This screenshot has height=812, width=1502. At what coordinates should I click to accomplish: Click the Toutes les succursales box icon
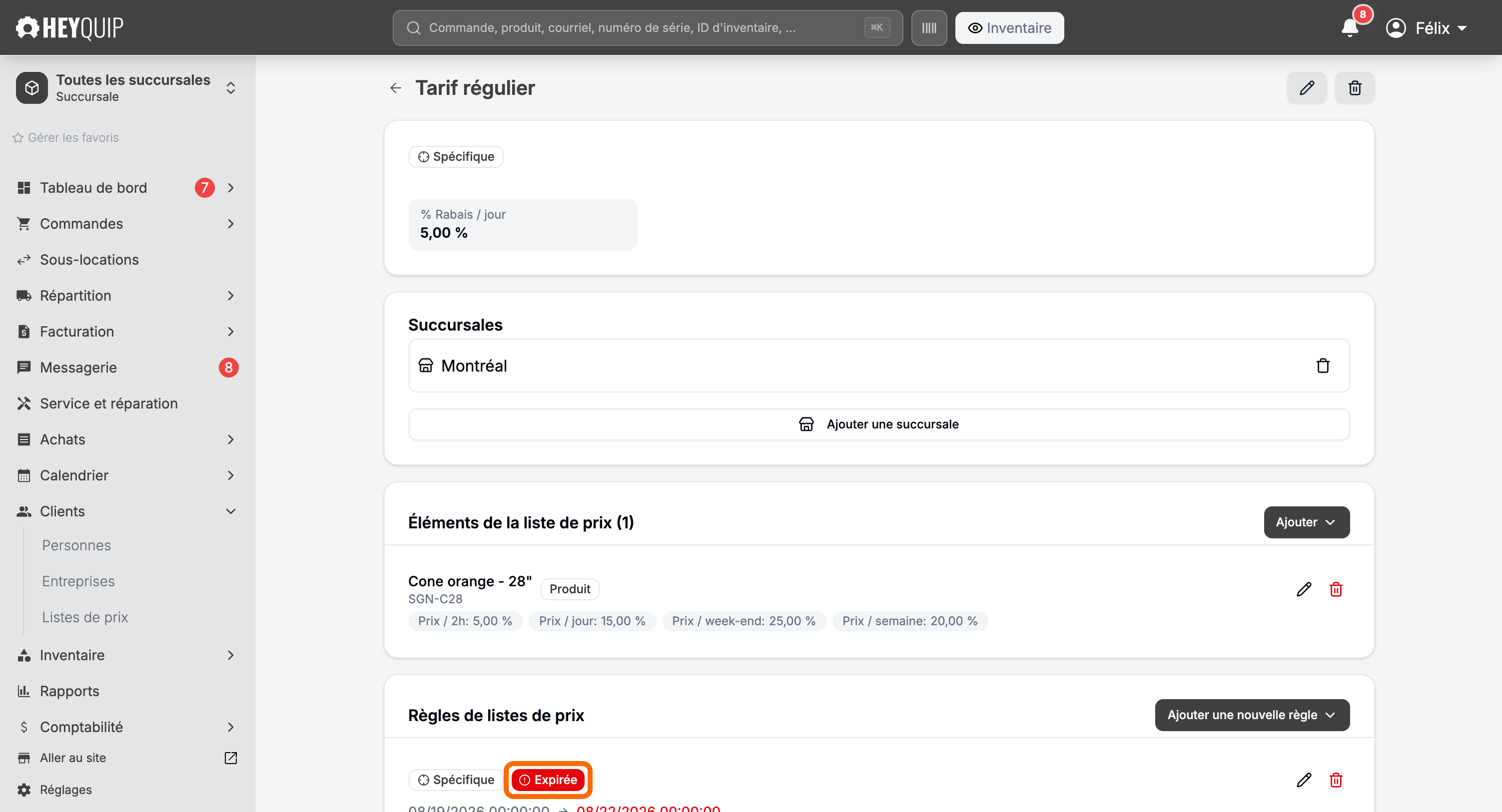tap(32, 88)
